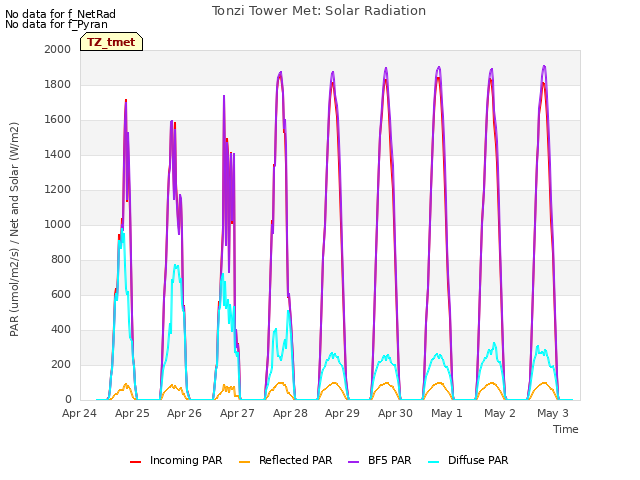The width and height of the screenshot is (640, 480).
Task: Click the 200 y-axis tick label
Action: tap(61, 364)
